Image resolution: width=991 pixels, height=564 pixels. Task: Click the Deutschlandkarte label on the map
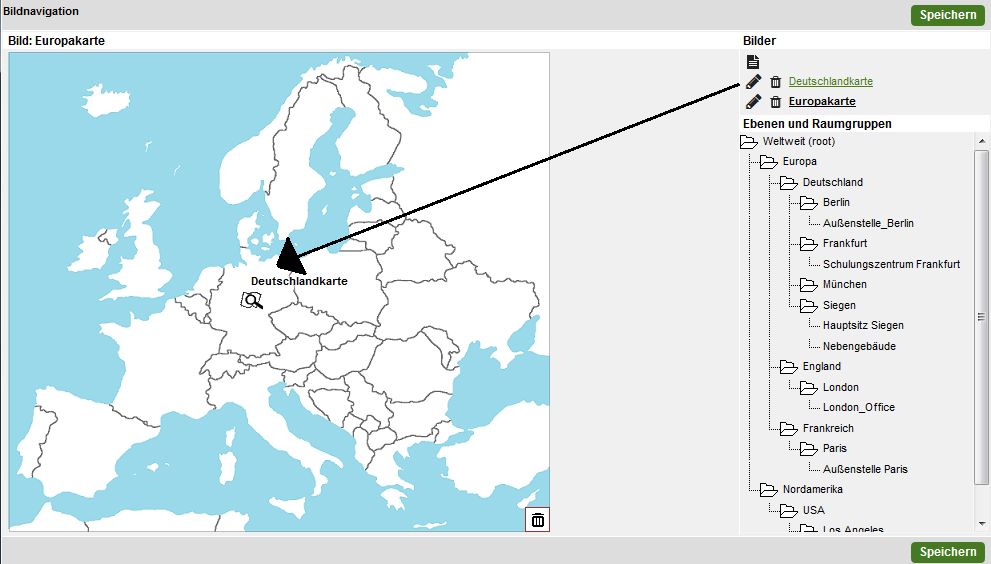299,281
